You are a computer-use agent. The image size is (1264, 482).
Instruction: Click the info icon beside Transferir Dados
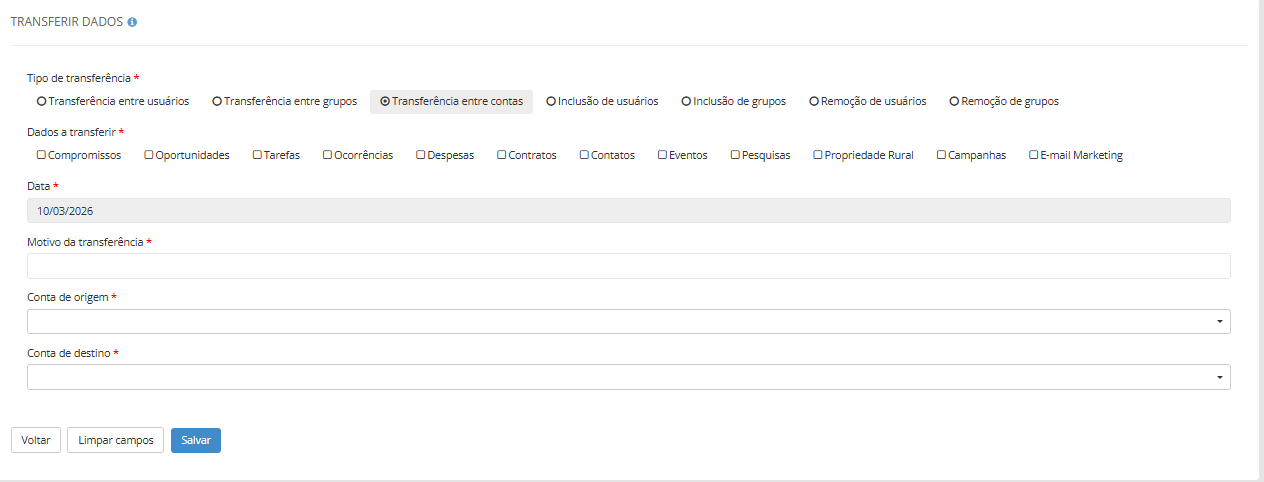tap(132, 22)
